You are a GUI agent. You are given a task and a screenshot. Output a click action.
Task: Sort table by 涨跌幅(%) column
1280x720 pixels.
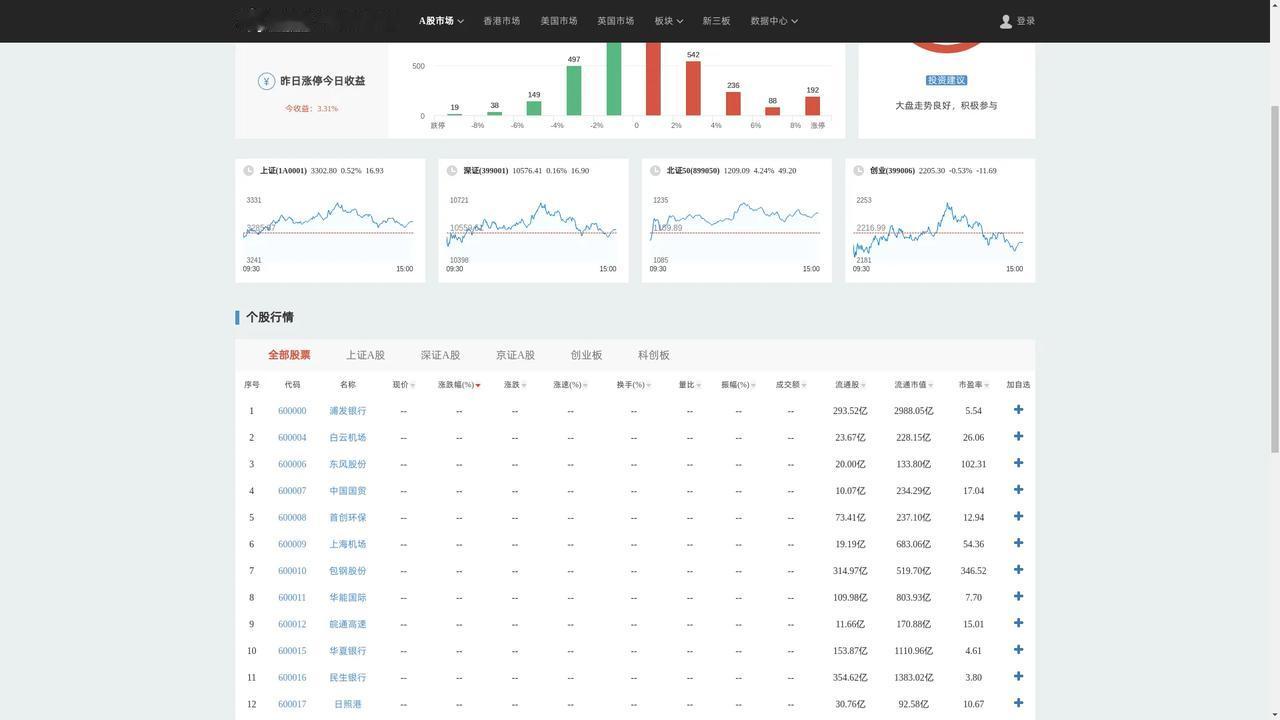(x=459, y=385)
